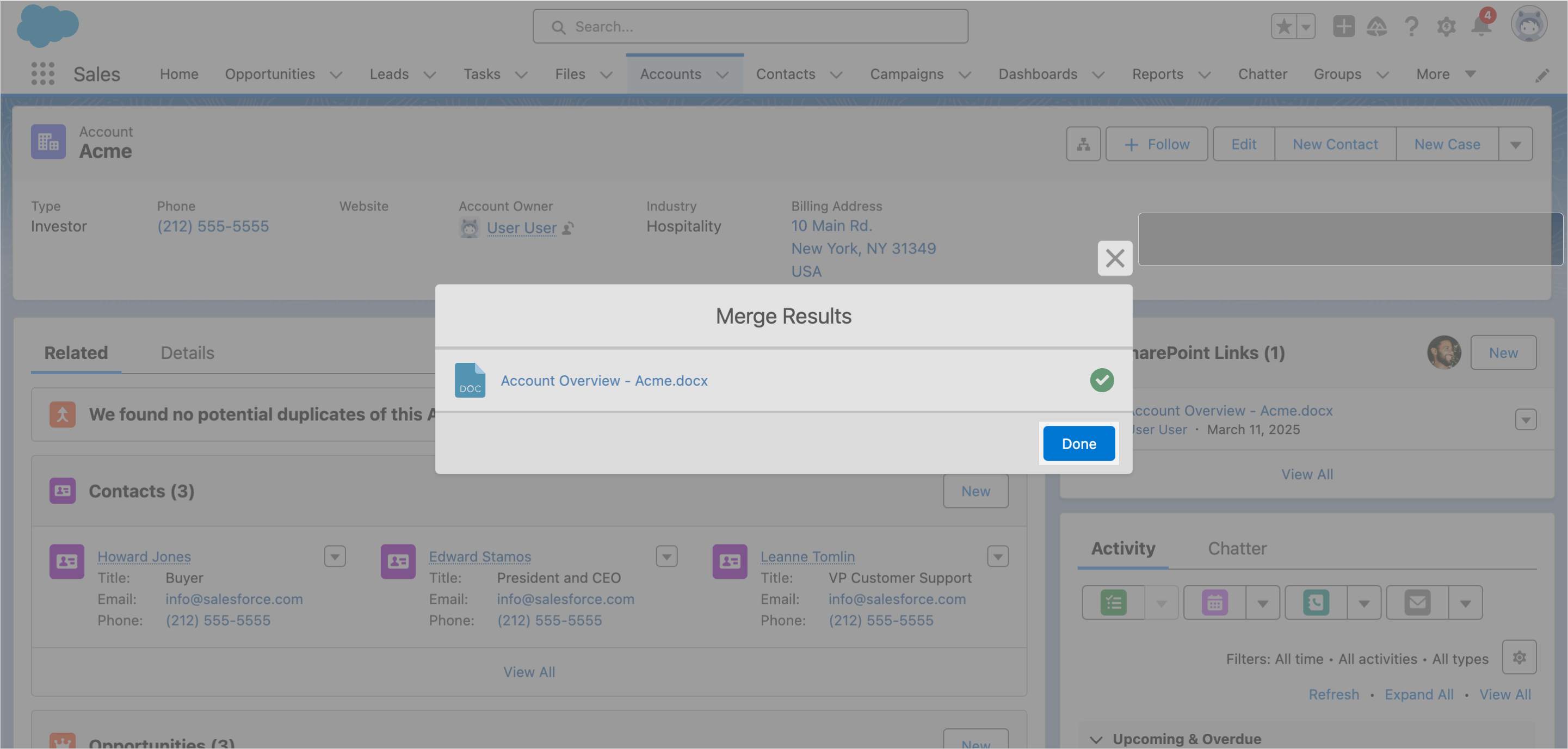Viewport: 1568px width, 749px height.
Task: View notifications via the bell icon
Action: [x=1480, y=27]
